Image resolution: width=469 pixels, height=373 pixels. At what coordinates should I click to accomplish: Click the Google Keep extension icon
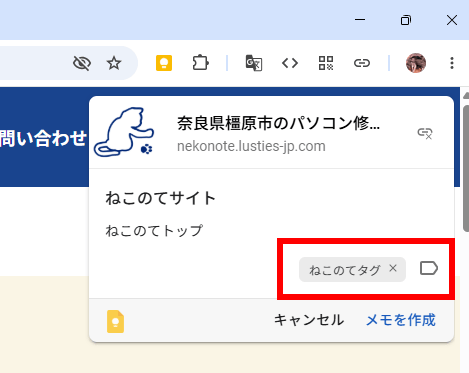(x=164, y=63)
